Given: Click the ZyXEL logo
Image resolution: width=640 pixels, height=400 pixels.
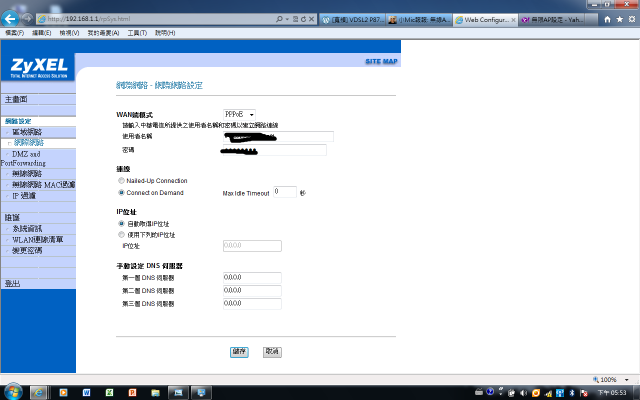Looking at the screenshot, I should pos(39,67).
